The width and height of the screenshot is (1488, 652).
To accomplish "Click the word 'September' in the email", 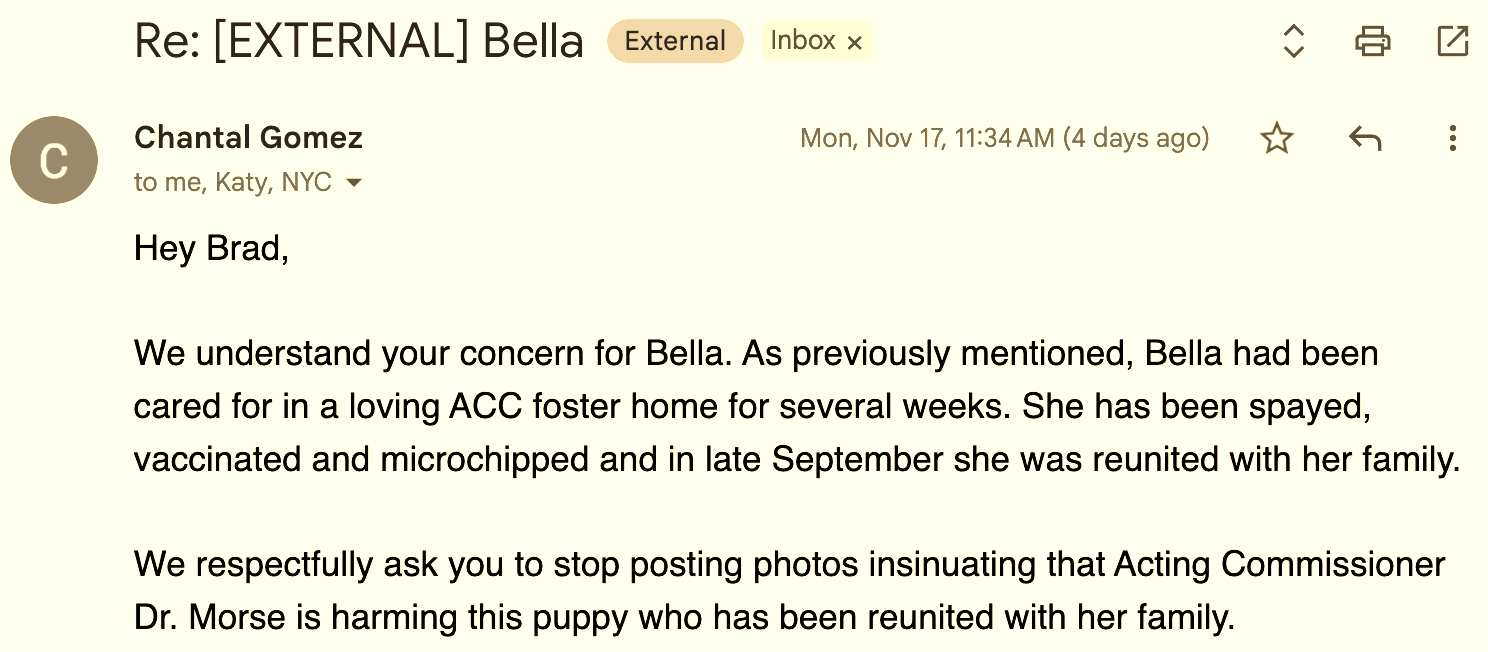I will point(857,459).
